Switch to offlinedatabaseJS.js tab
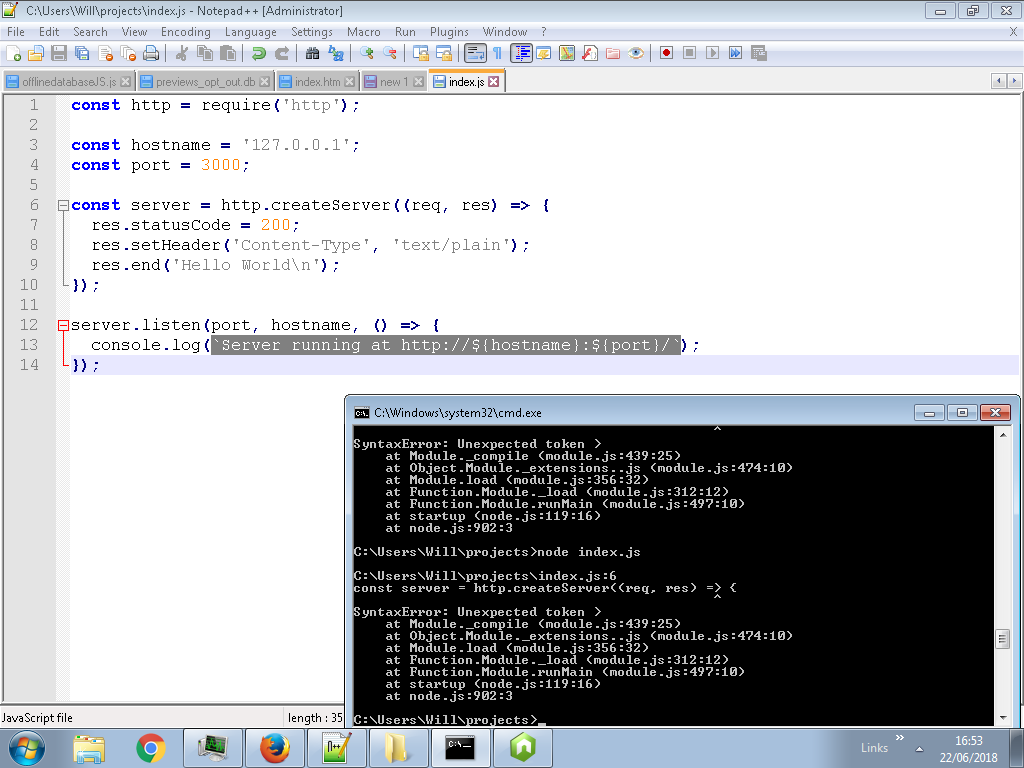The height and width of the screenshot is (768, 1024). (69, 82)
